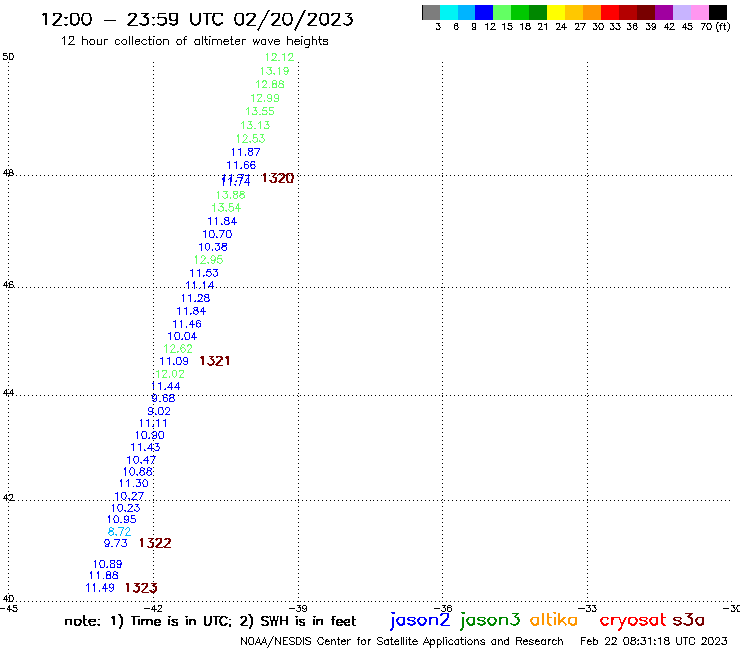
Task: Click the reading '10.47'
Action: (141, 460)
